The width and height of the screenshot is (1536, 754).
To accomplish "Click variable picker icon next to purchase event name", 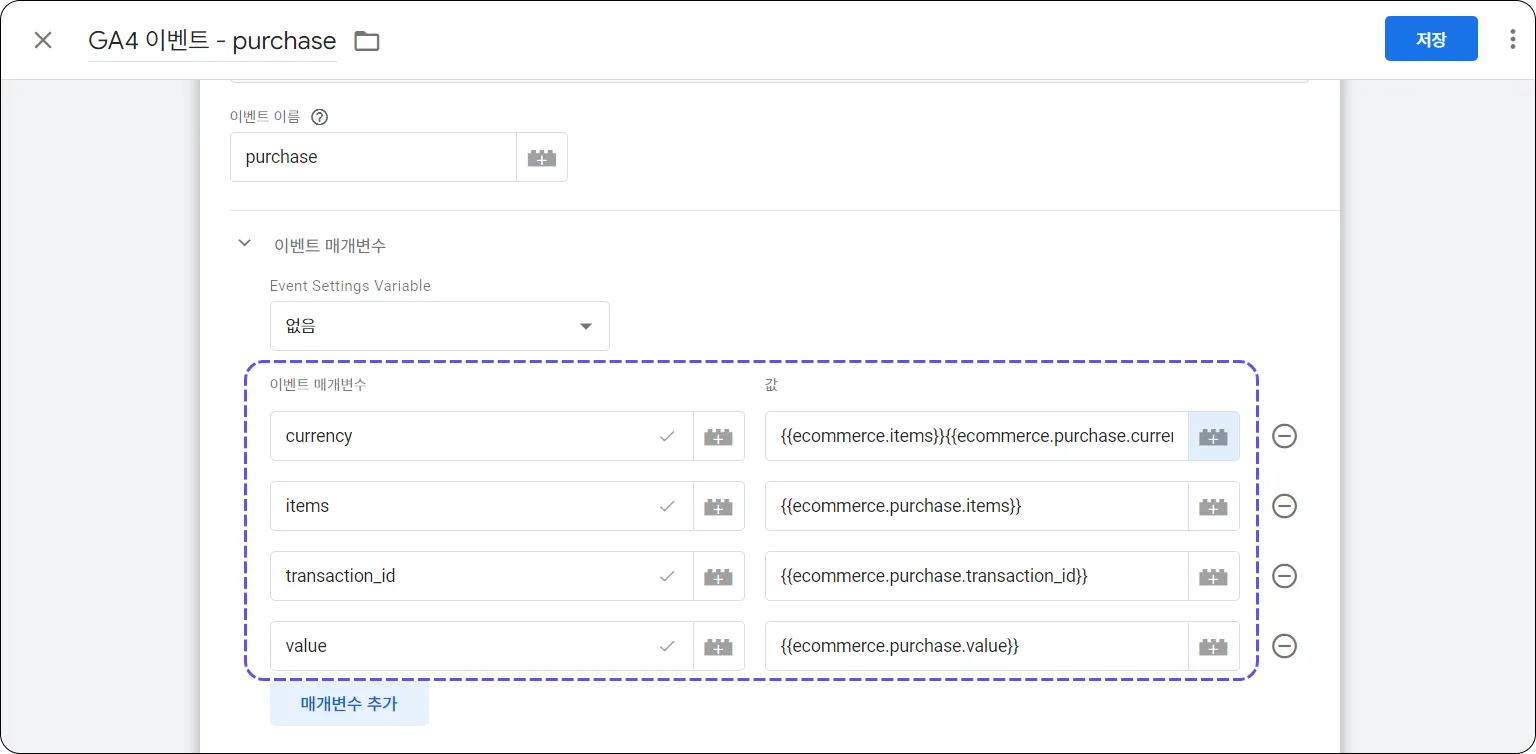I will click(x=541, y=157).
